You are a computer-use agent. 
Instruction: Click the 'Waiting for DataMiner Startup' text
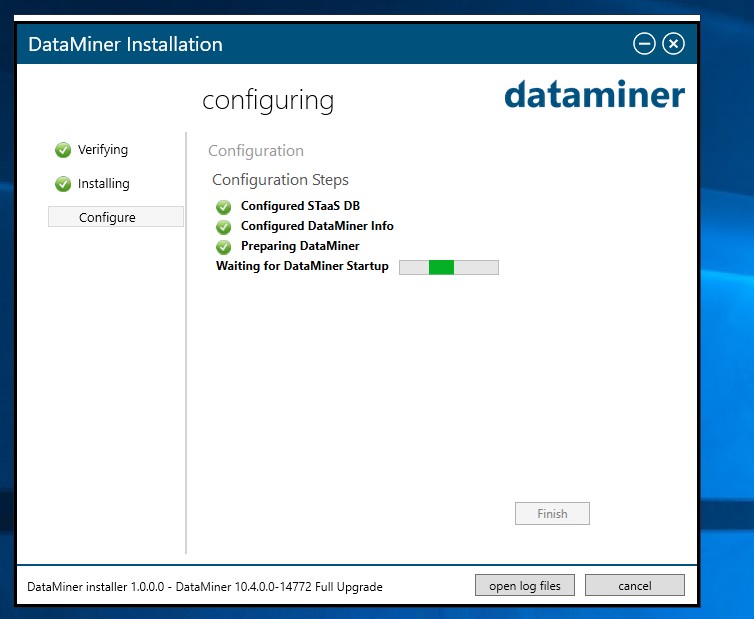coord(302,266)
